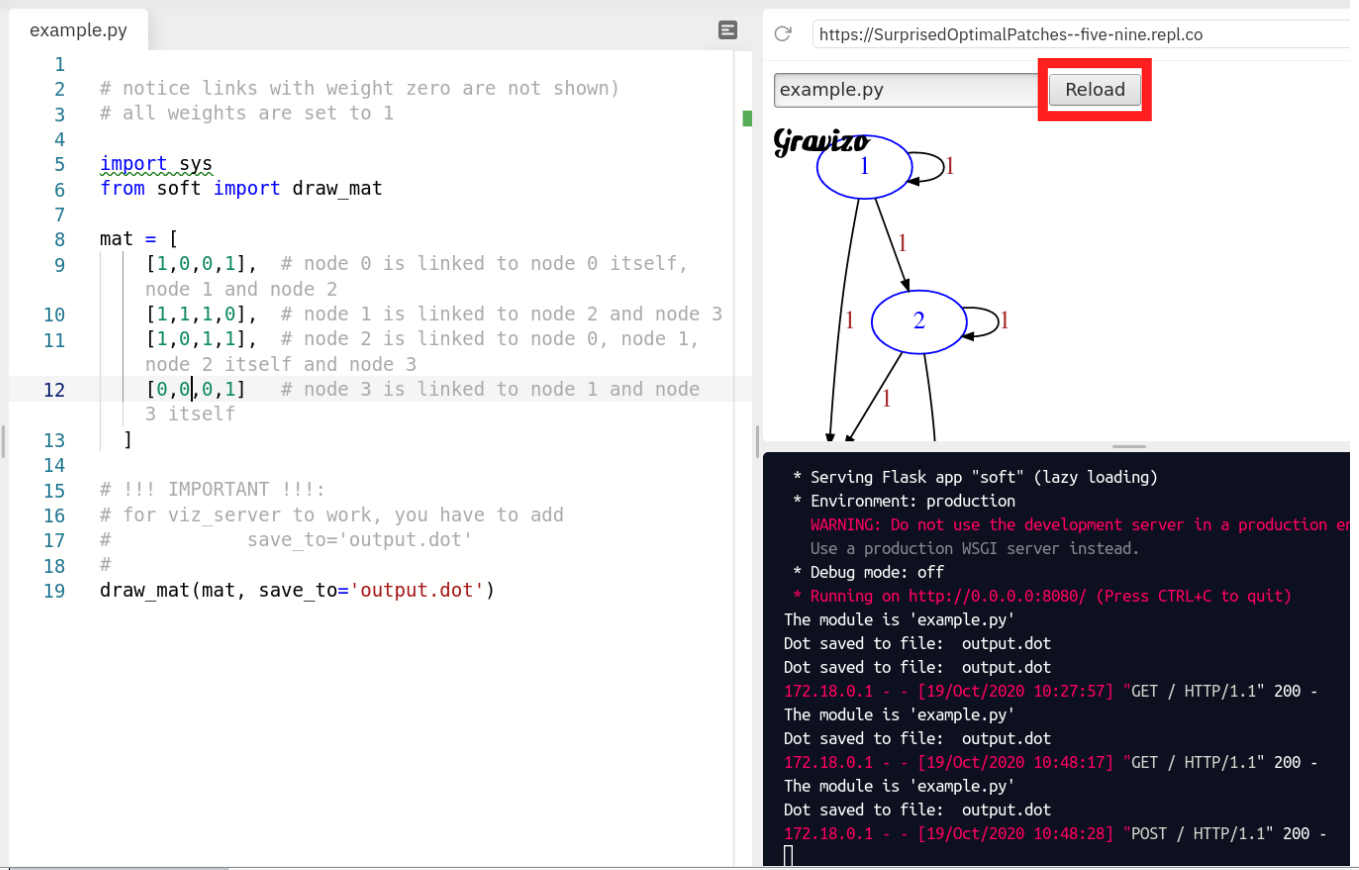The height and width of the screenshot is (870, 1359).
Task: Click '# all weights are set to 1' comment
Action: [x=247, y=113]
